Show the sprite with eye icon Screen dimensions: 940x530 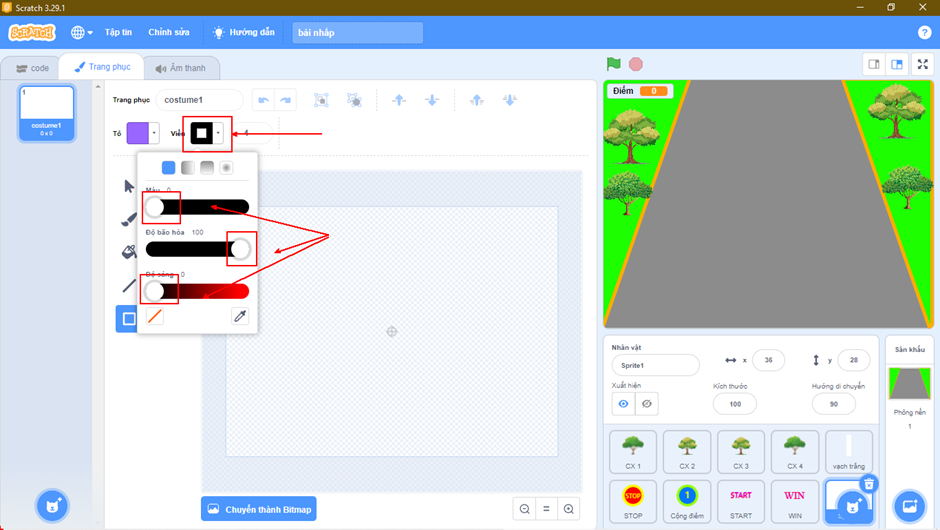tap(623, 403)
